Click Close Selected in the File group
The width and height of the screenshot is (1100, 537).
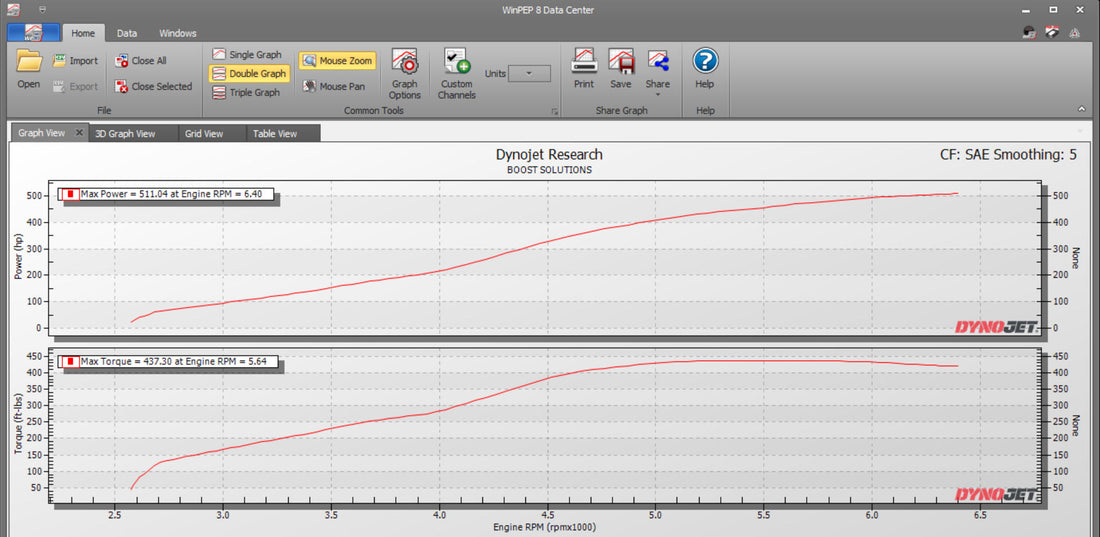(x=153, y=87)
